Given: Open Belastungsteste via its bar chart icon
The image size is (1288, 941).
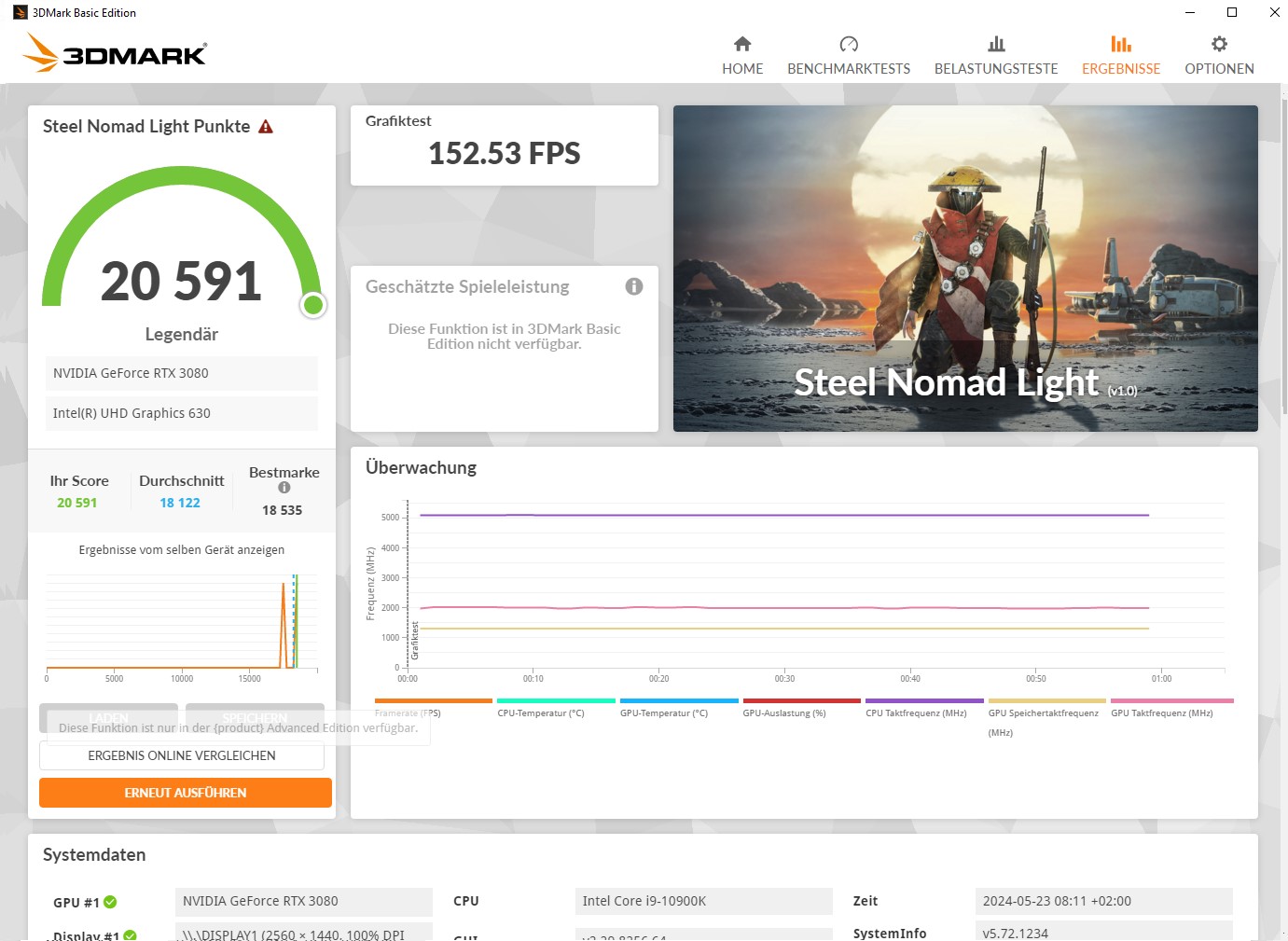Looking at the screenshot, I should tap(995, 43).
